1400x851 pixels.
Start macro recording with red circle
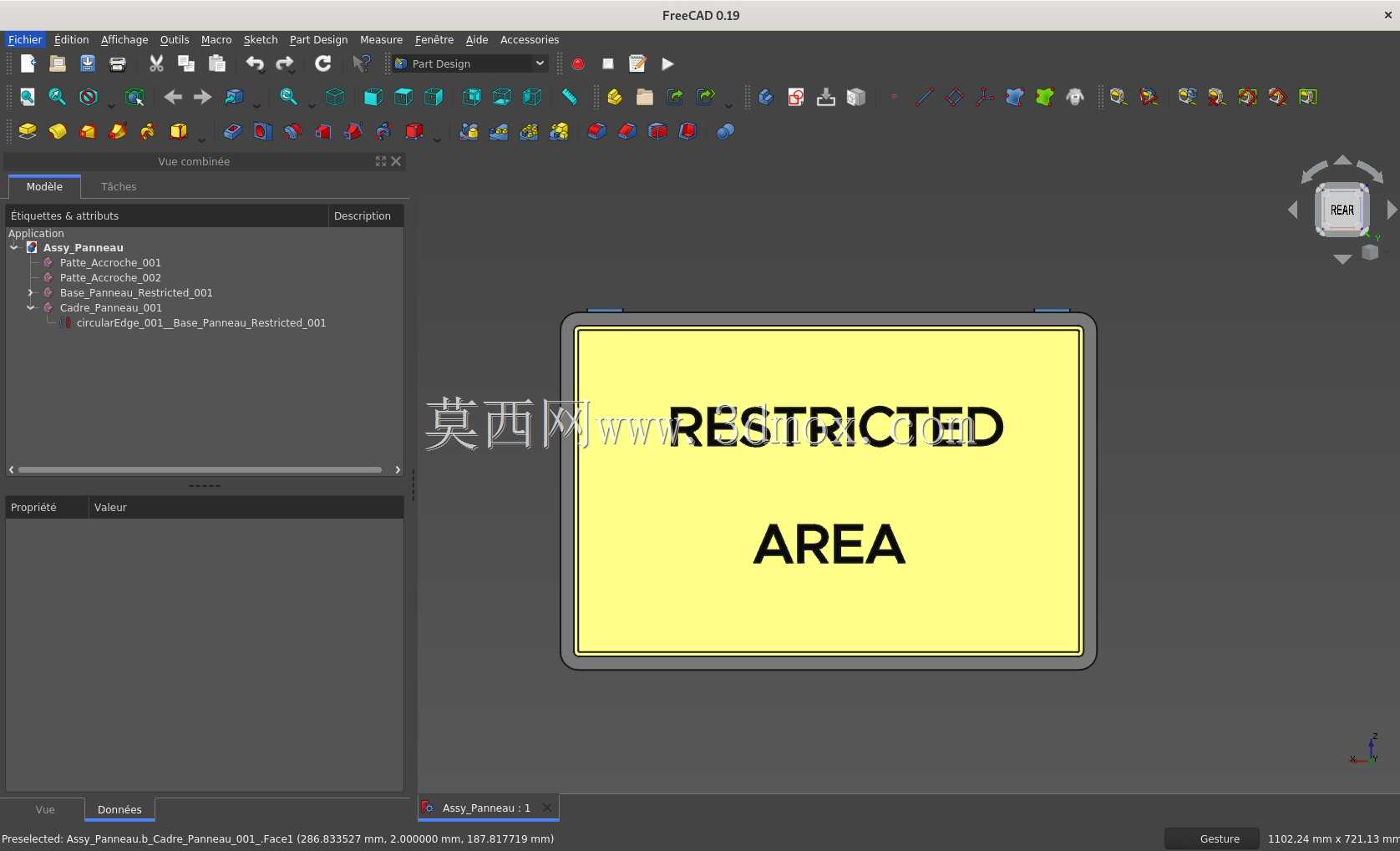(578, 63)
